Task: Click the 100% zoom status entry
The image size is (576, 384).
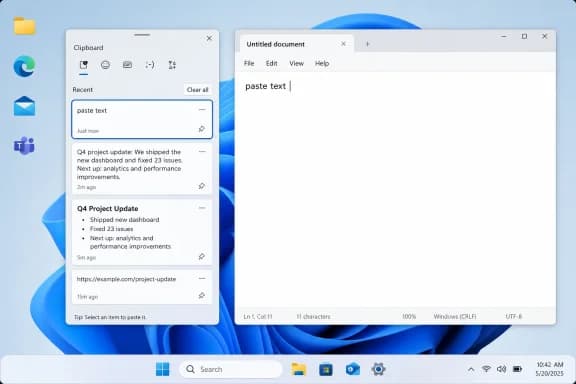Action: [409, 316]
